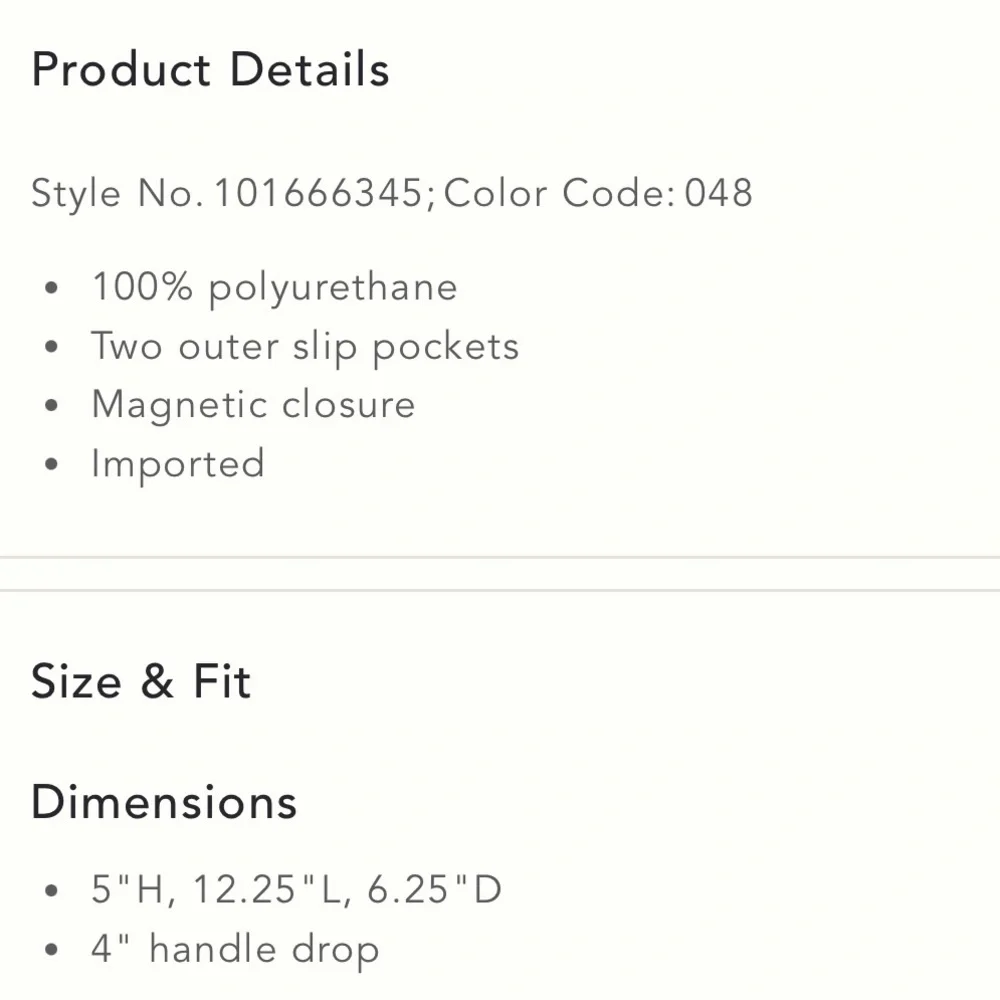
Task: Select the 'Two outer slip pockets' text
Action: coord(305,347)
